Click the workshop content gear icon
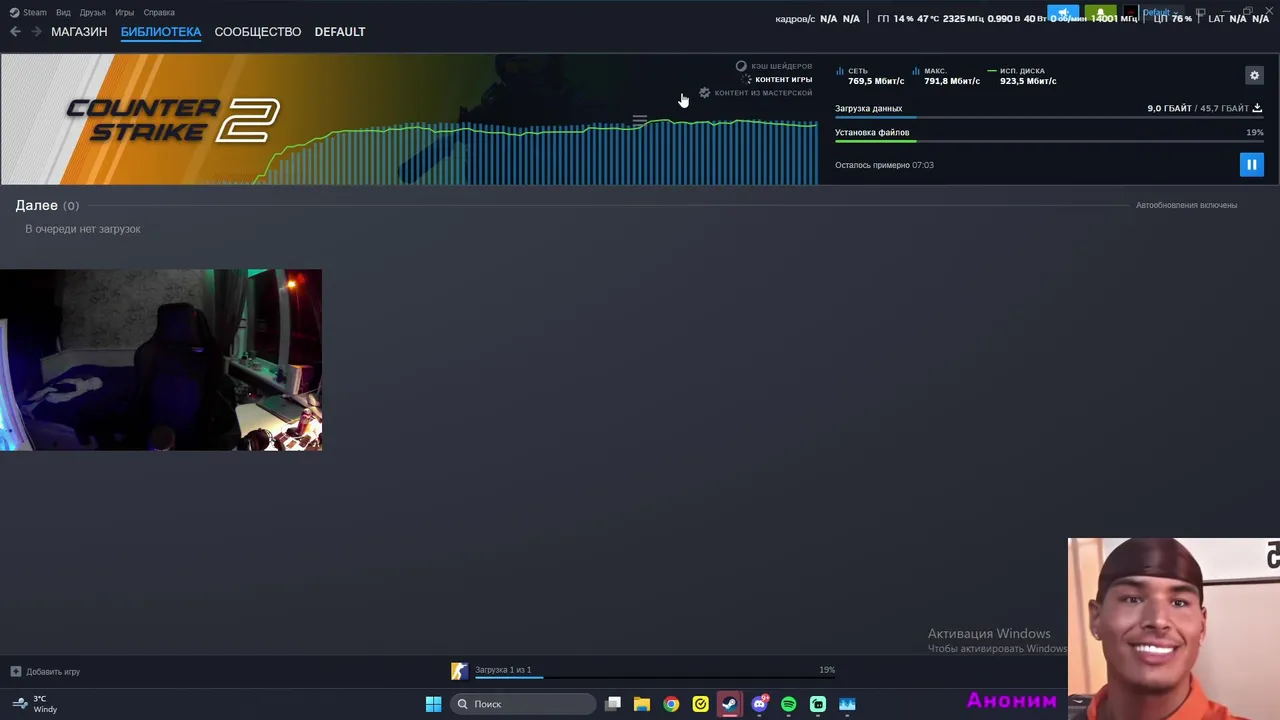 [704, 92]
